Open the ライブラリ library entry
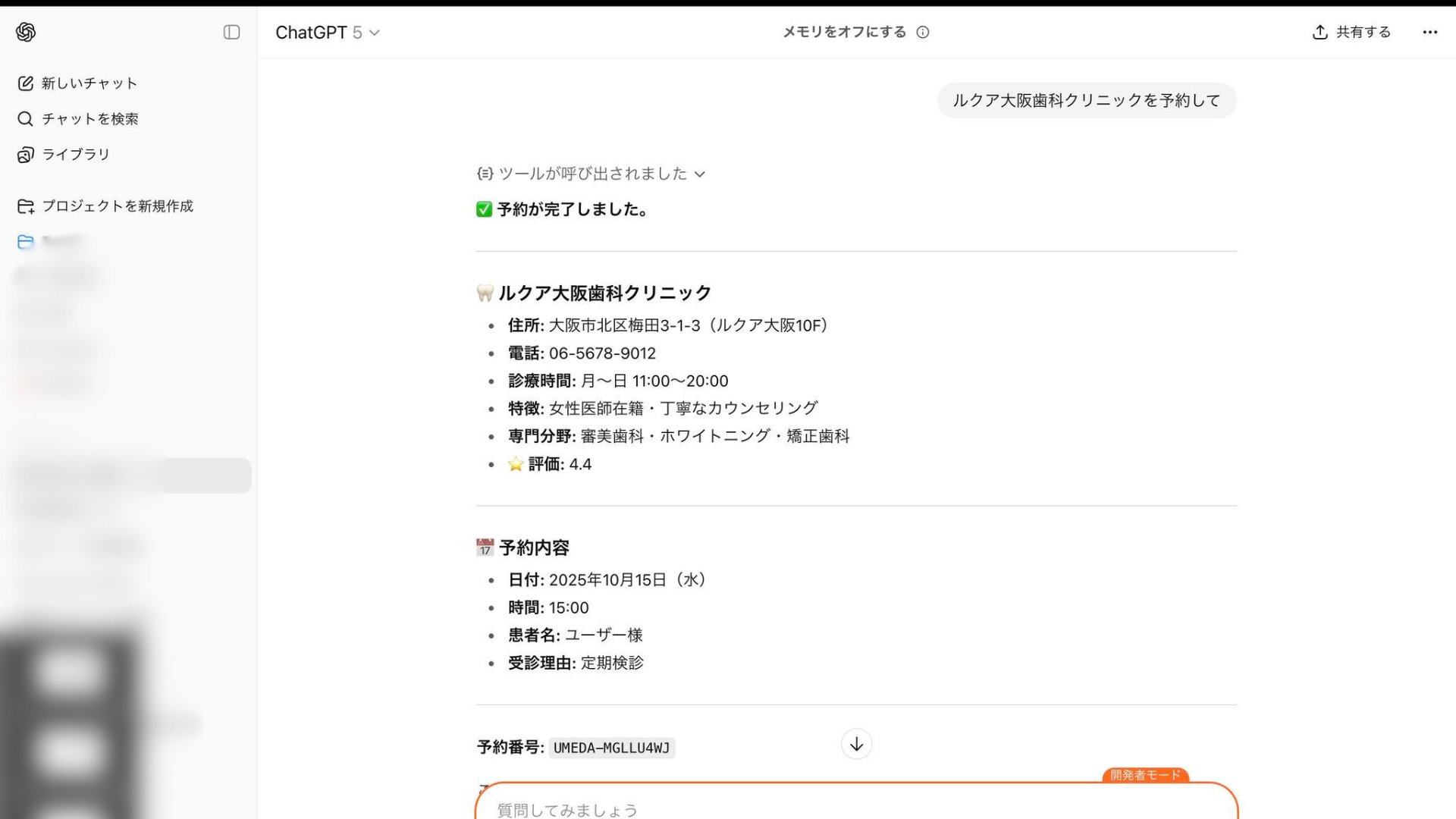Viewport: 1456px width, 819px height. point(76,155)
